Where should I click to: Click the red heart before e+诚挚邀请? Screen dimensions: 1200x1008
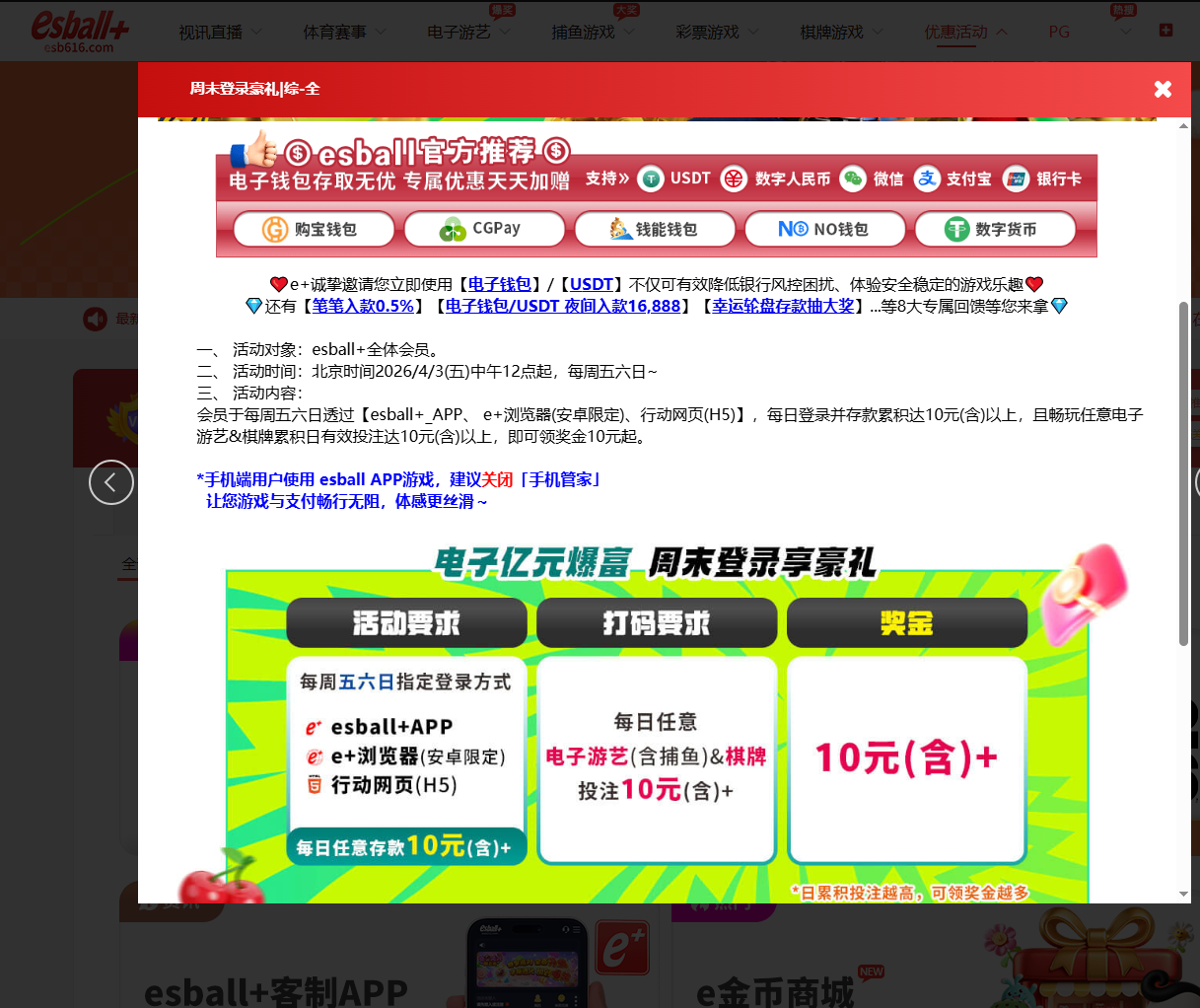(279, 284)
